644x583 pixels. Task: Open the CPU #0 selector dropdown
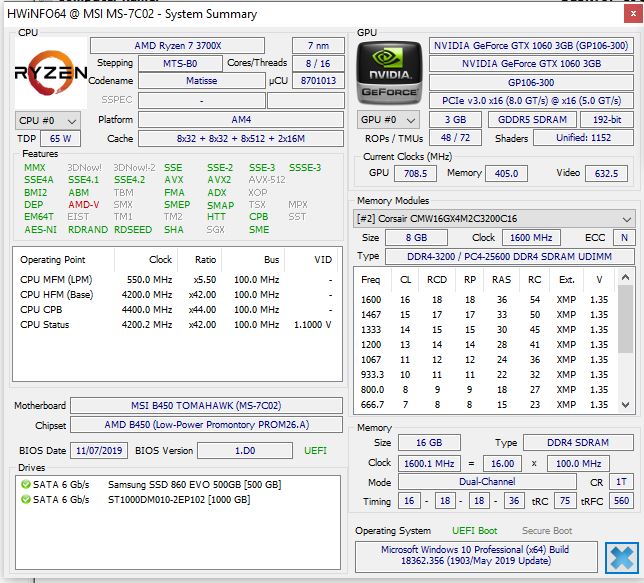pyautogui.click(x=48, y=121)
